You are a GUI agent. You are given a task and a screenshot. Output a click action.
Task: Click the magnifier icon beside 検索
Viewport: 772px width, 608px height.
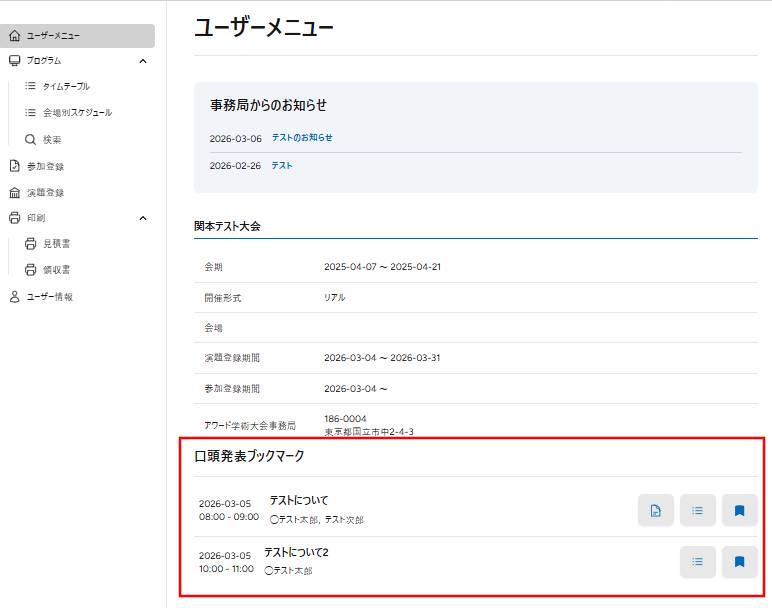point(30,140)
